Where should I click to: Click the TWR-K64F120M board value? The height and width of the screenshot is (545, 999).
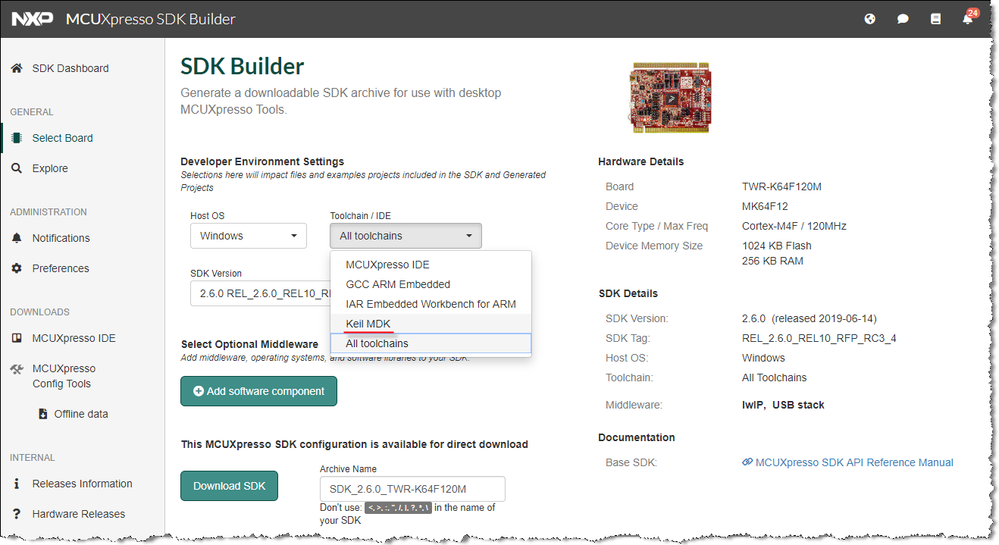coord(782,187)
